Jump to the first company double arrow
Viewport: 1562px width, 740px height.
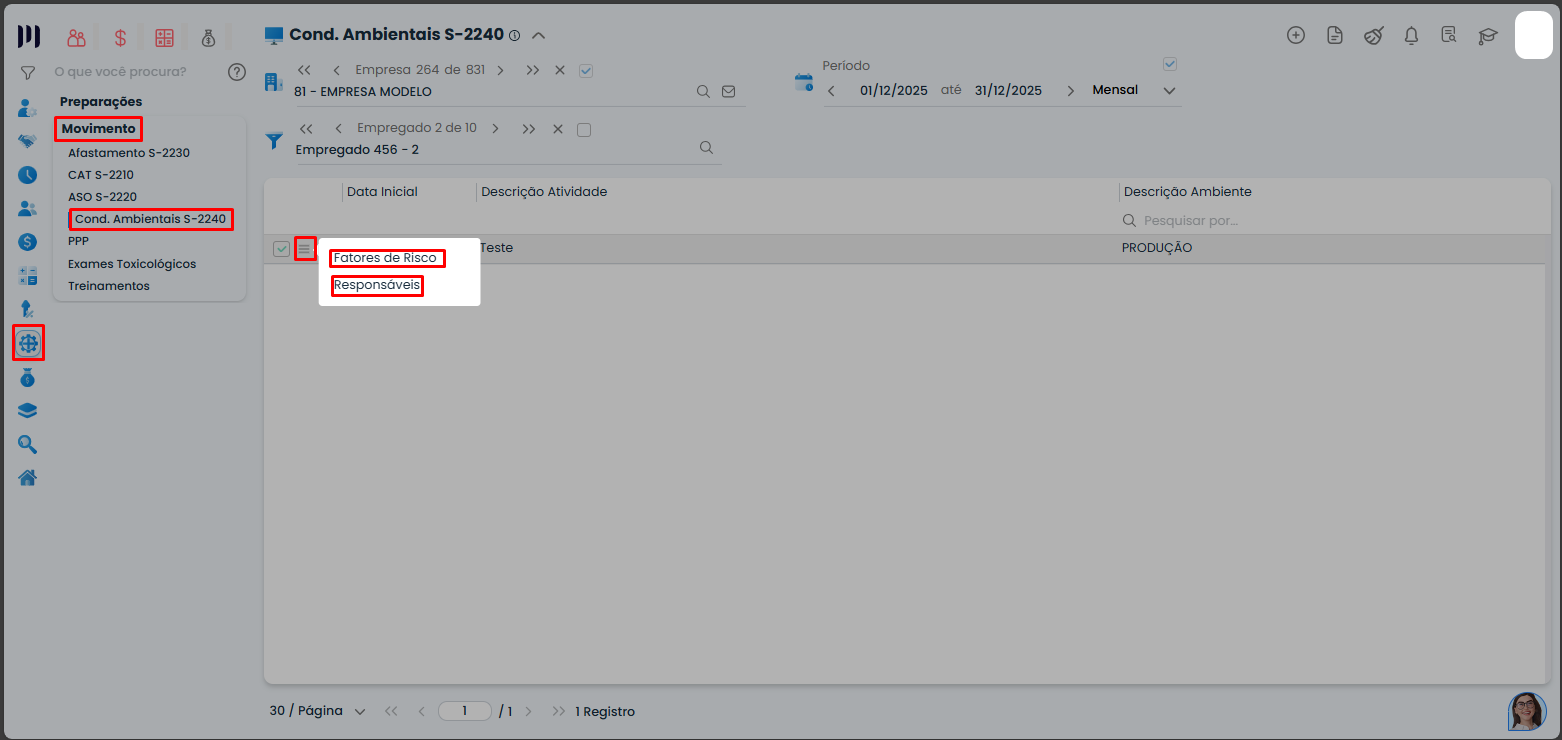click(x=305, y=70)
